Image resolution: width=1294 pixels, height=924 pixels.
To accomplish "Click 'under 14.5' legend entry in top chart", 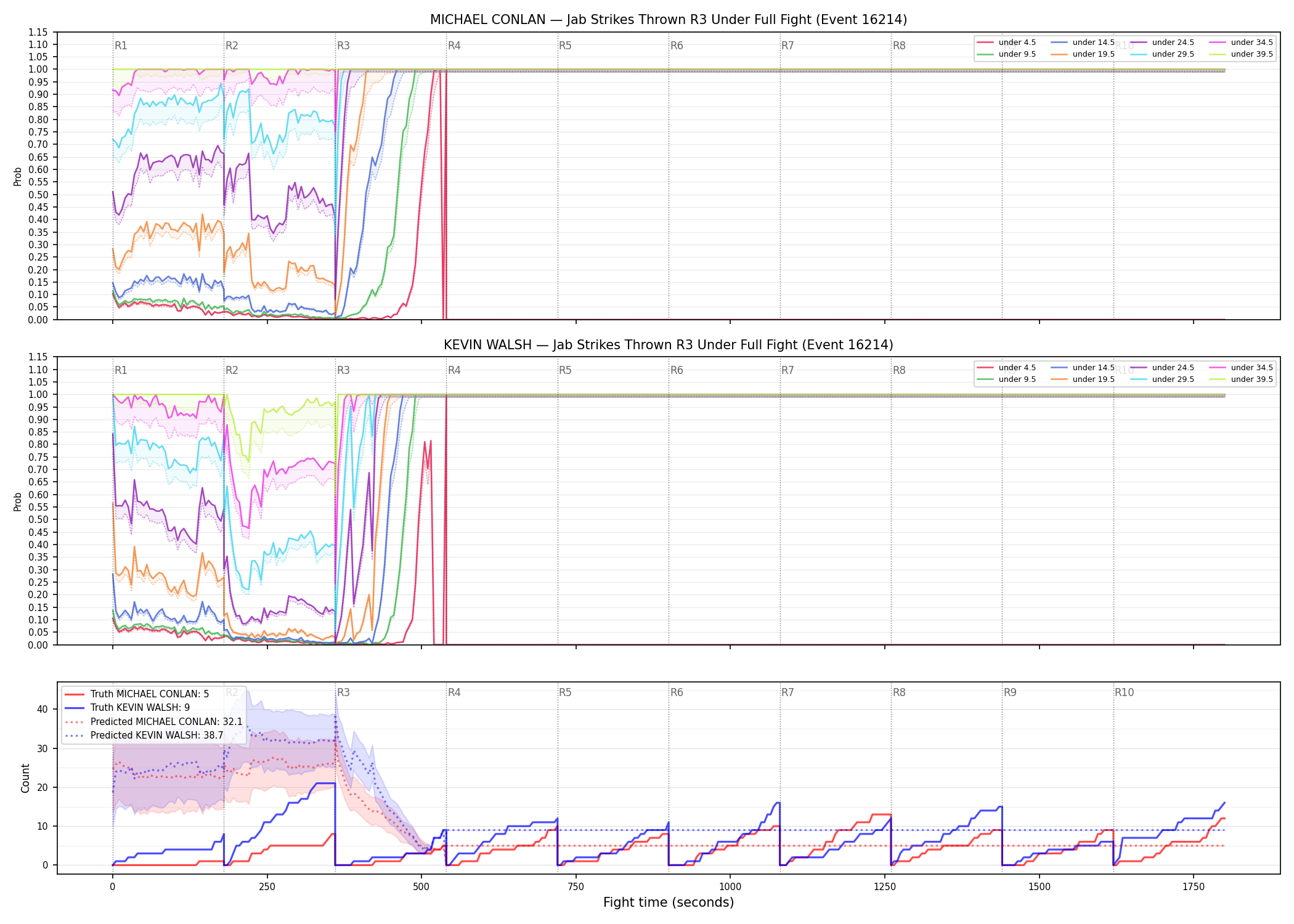I will (1083, 43).
